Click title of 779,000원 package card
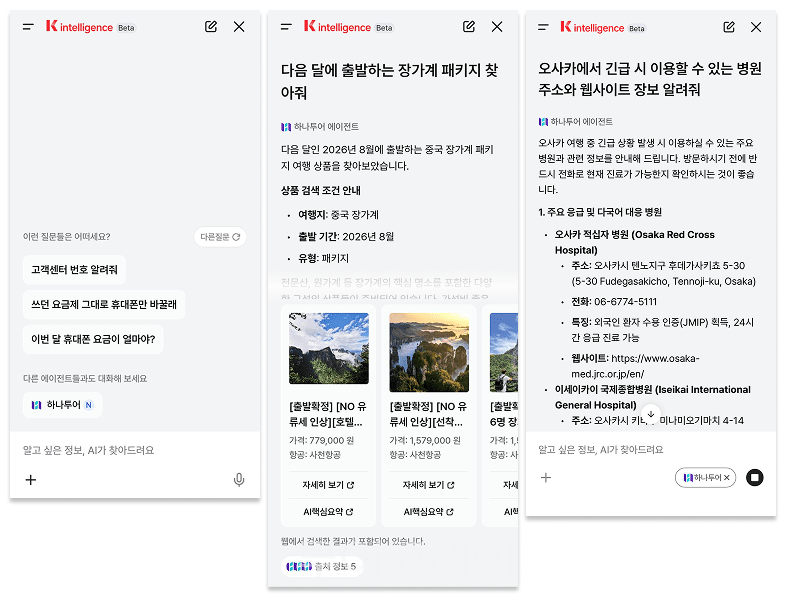The height and width of the screenshot is (596, 786). pyautogui.click(x=328, y=414)
